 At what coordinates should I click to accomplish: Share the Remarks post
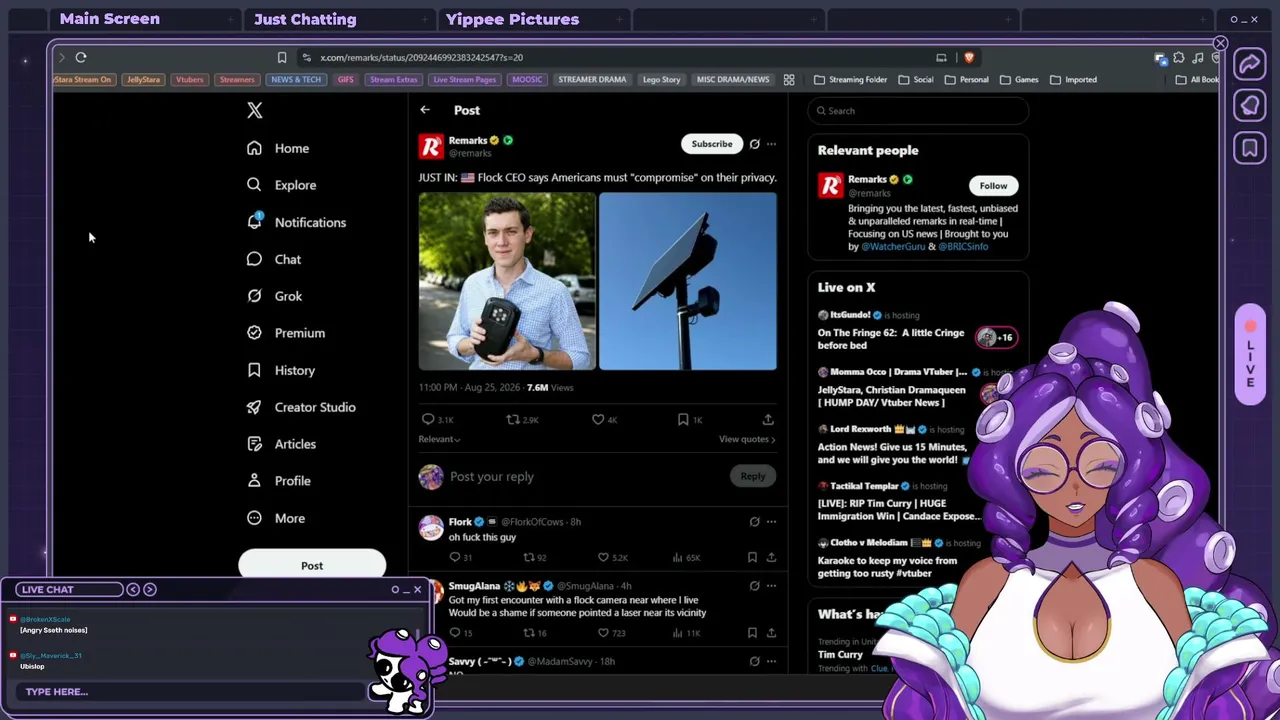pyautogui.click(x=768, y=420)
